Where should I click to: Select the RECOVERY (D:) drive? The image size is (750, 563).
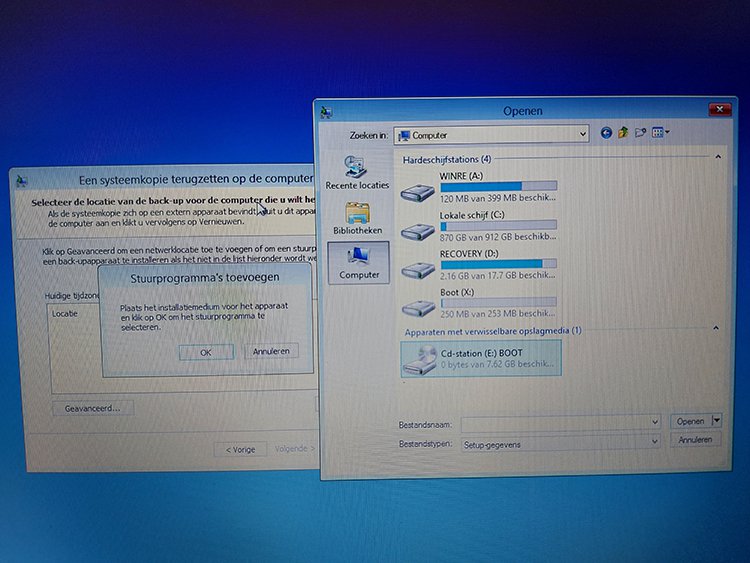(478, 265)
